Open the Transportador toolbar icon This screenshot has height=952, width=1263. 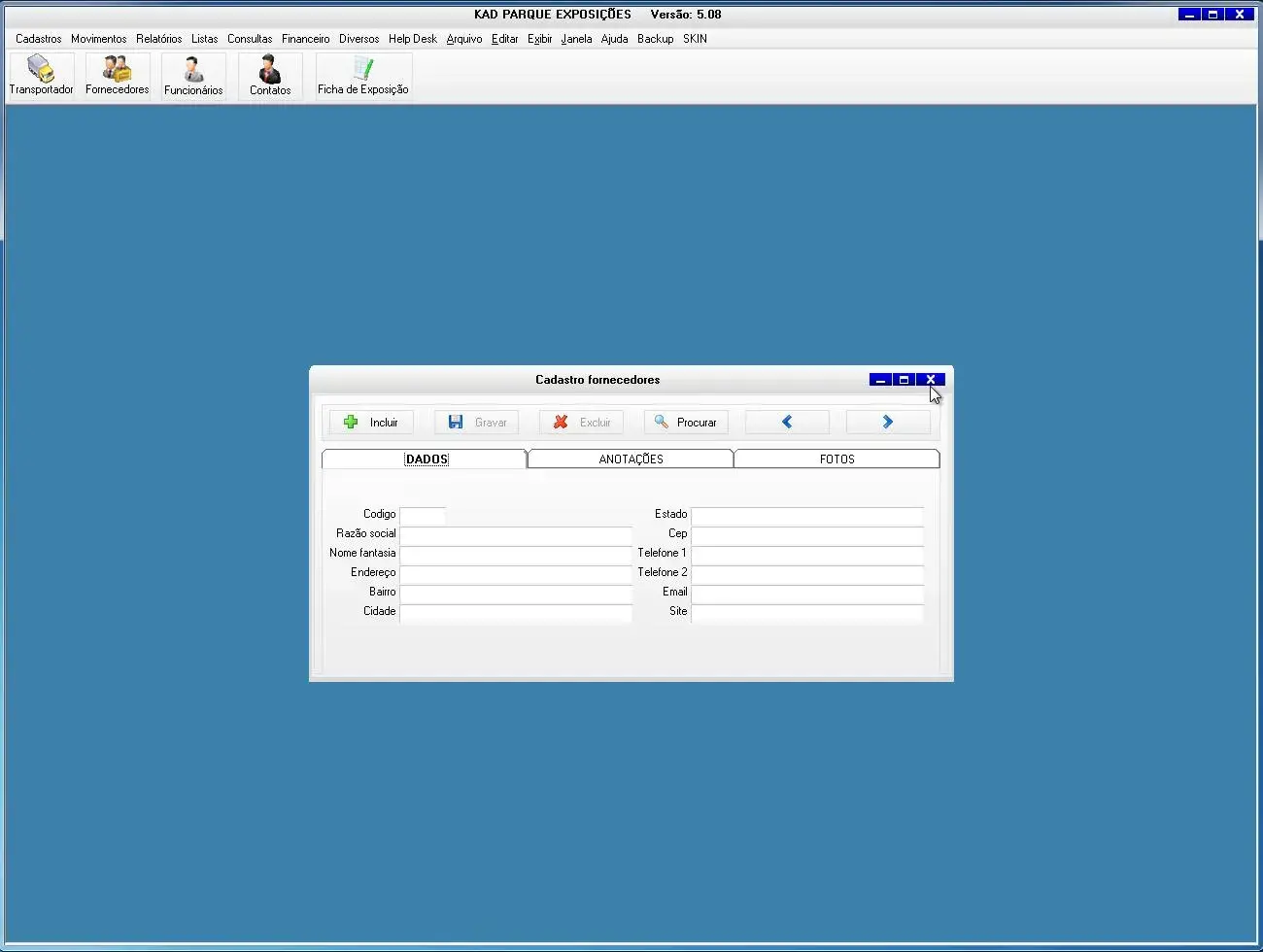[x=42, y=76]
